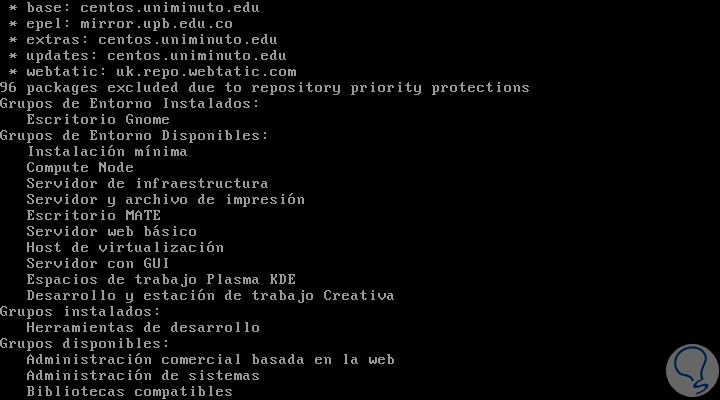Select the Administración de sistemas entry

pos(143,376)
